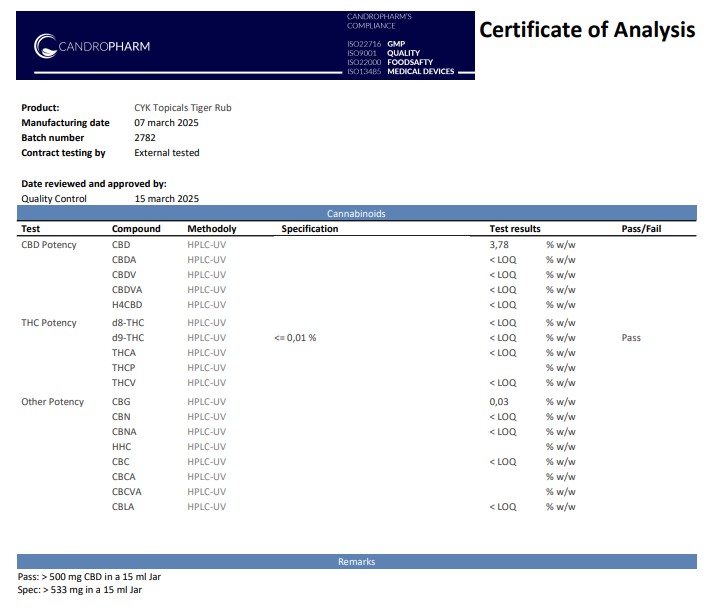The image size is (717, 608).
Task: Click the Other Potency test label
Action: [53, 402]
